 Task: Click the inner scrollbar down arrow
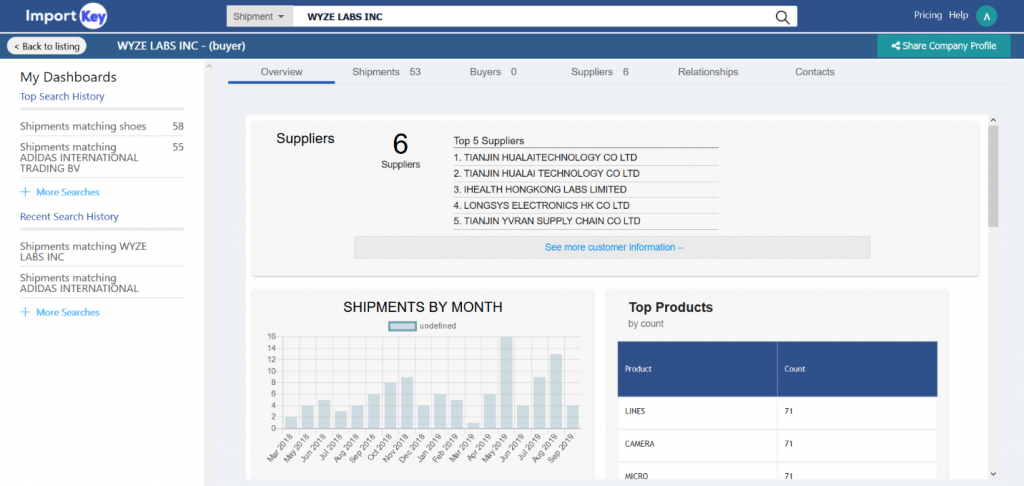click(x=993, y=474)
